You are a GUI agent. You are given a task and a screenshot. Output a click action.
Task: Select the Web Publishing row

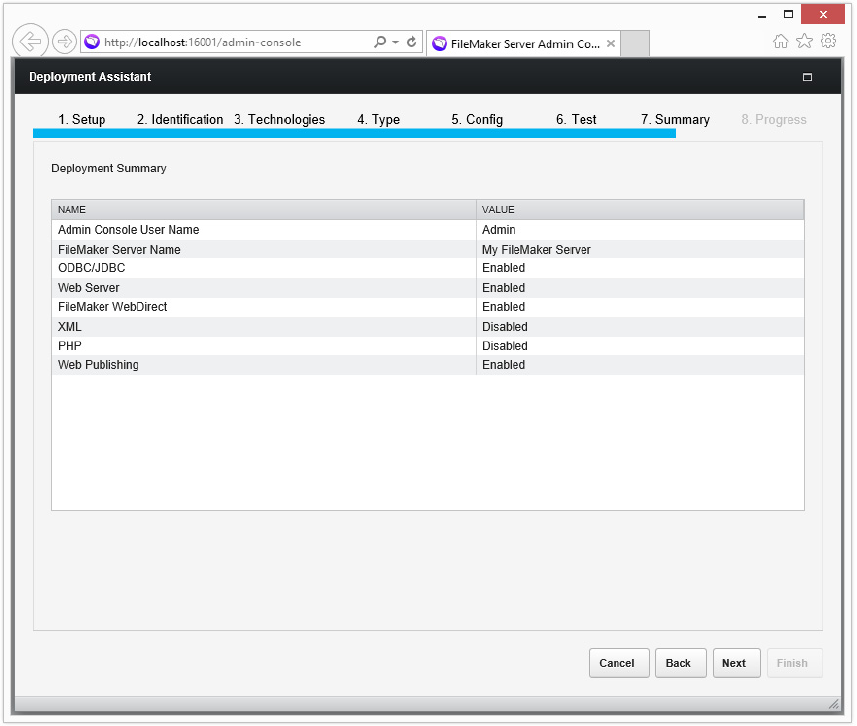click(x=428, y=365)
